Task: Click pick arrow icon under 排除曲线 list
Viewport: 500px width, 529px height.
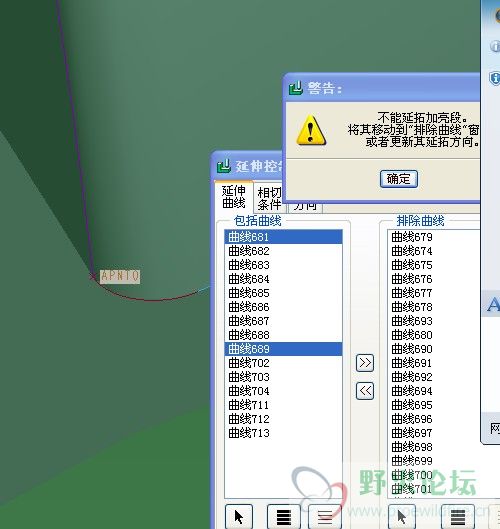Action: [402, 517]
